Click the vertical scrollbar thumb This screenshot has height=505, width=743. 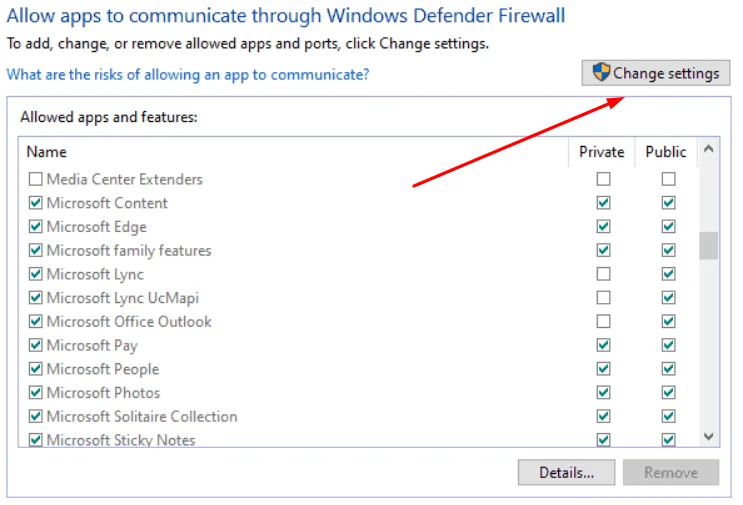coord(708,245)
